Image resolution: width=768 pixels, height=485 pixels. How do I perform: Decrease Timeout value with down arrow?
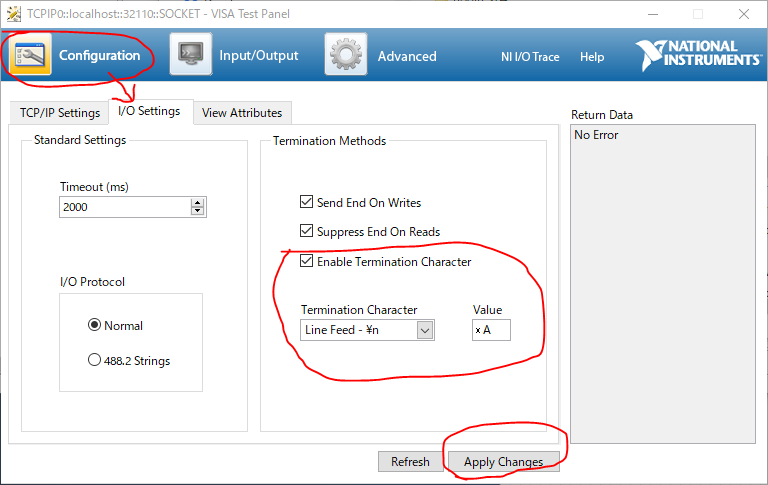(x=197, y=211)
